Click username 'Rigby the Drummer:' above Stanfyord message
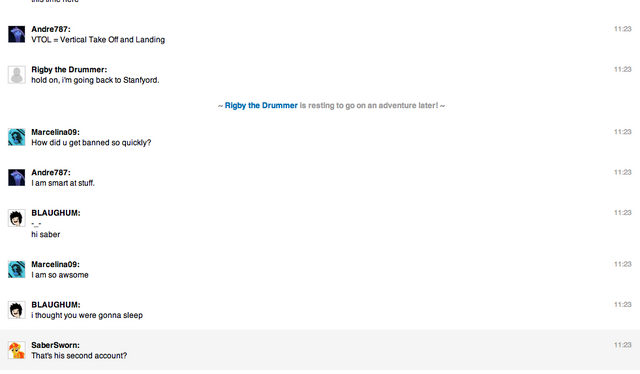 69,69
